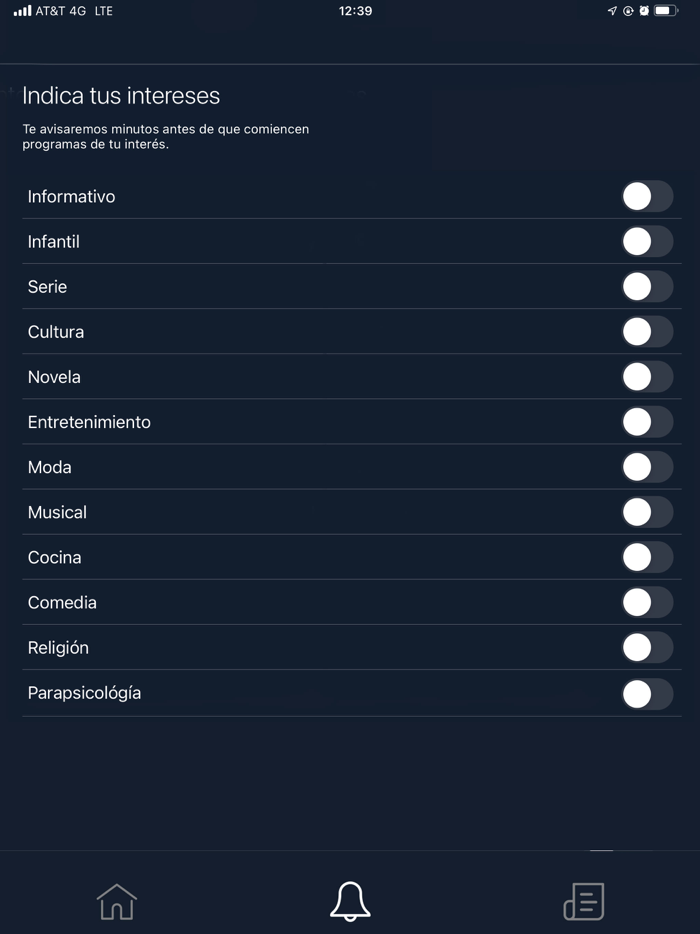Screen dimensions: 700x934
Task: Activate the Cultura switch
Action: 648,332
